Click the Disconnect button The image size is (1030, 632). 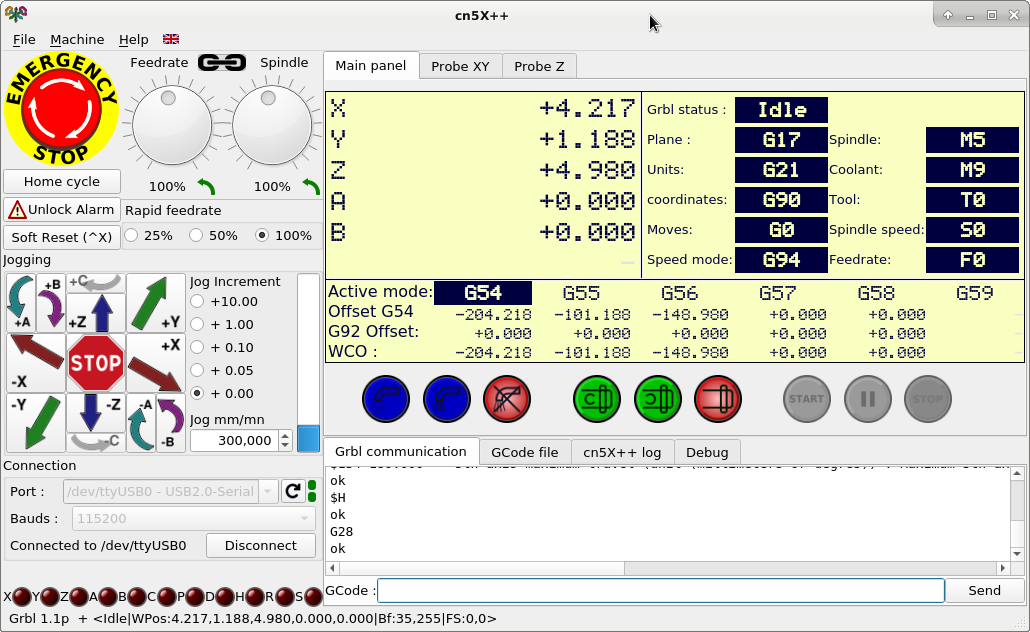[260, 546]
